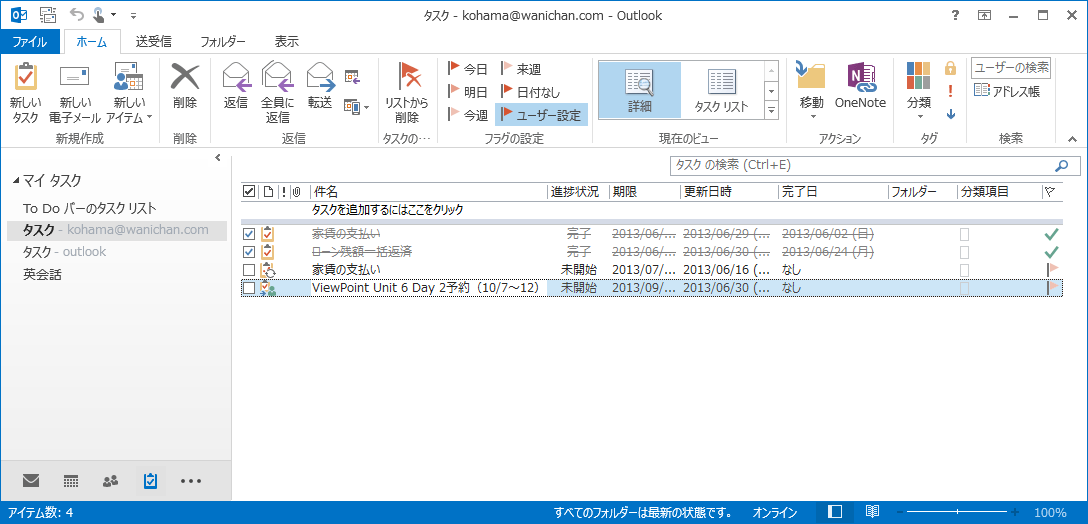Switch to Calendar navigation icon
Viewport: 1088px width, 524px height.
[70, 480]
